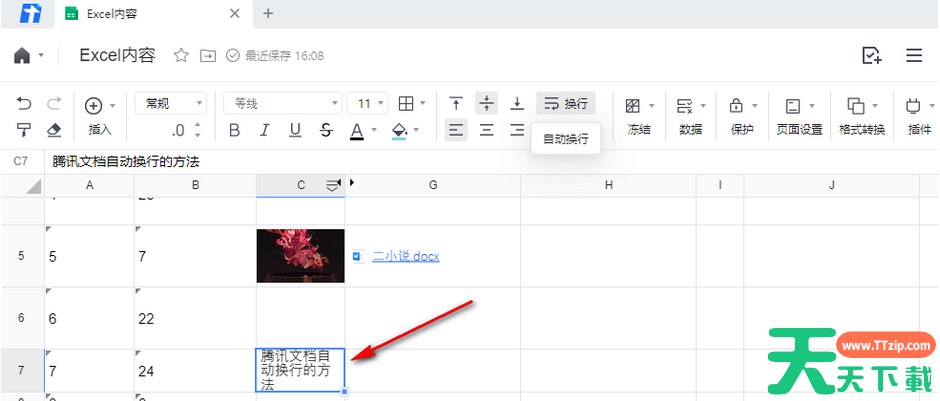Image resolution: width=940 pixels, height=401 pixels.
Task: Align text to the right
Action: pos(517,129)
